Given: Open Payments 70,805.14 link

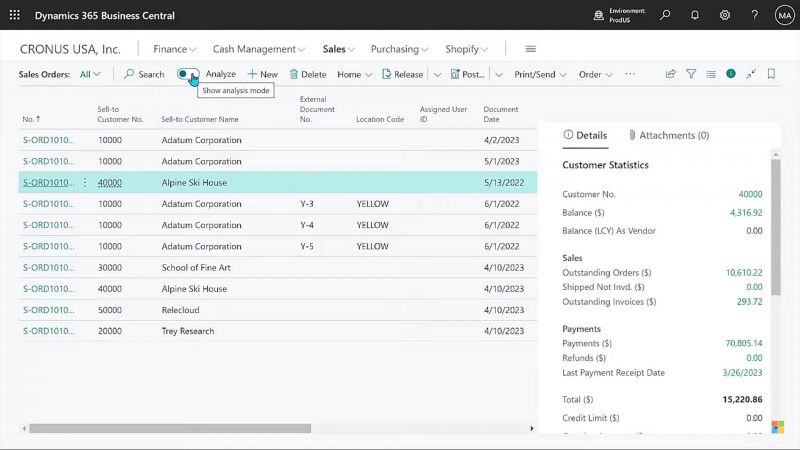Looking at the screenshot, I should (x=744, y=343).
